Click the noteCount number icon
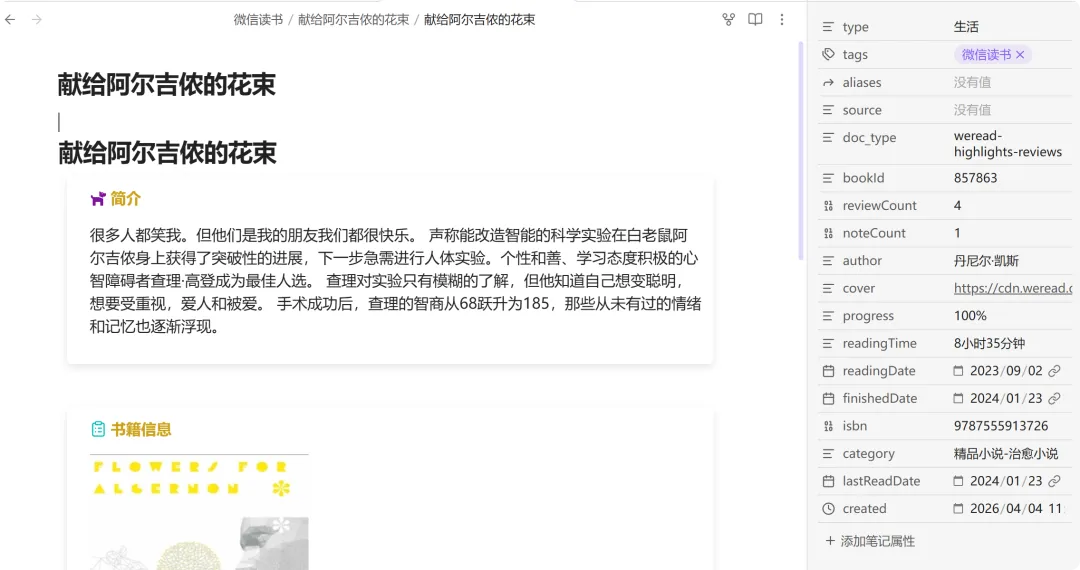 pyautogui.click(x=828, y=233)
